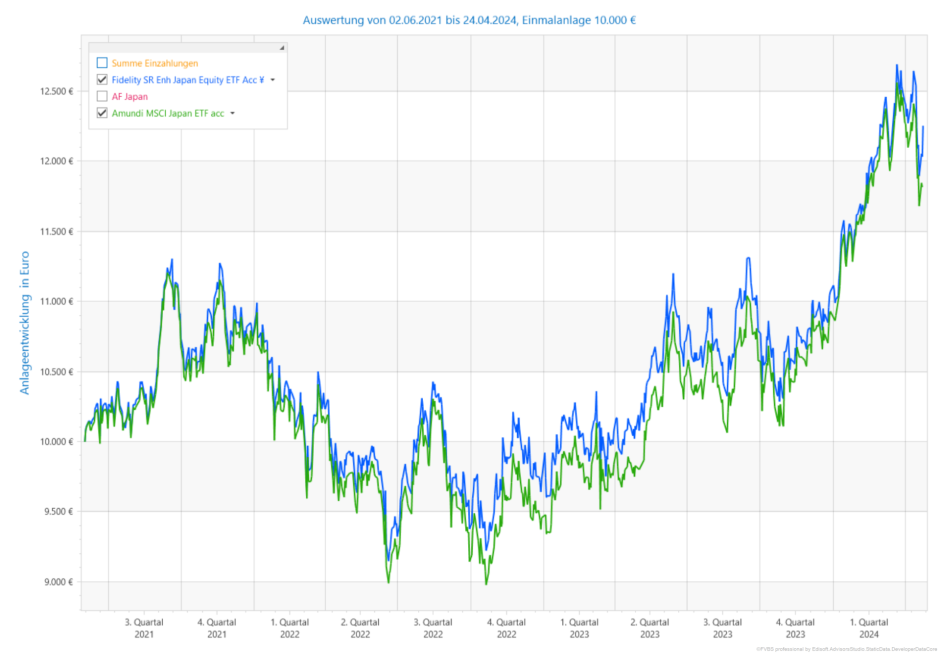Click the 9.000 € y-axis label
Screen dimensions: 940x653
pyautogui.click(x=58, y=582)
